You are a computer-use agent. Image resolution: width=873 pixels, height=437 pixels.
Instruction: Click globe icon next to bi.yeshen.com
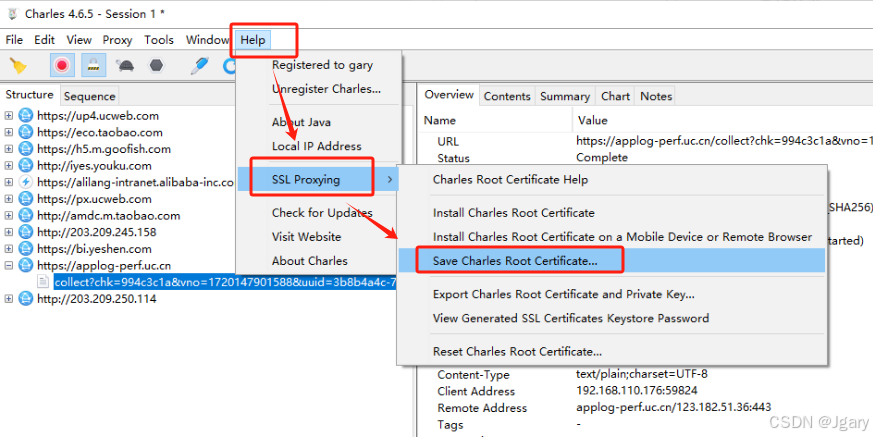(x=26, y=249)
